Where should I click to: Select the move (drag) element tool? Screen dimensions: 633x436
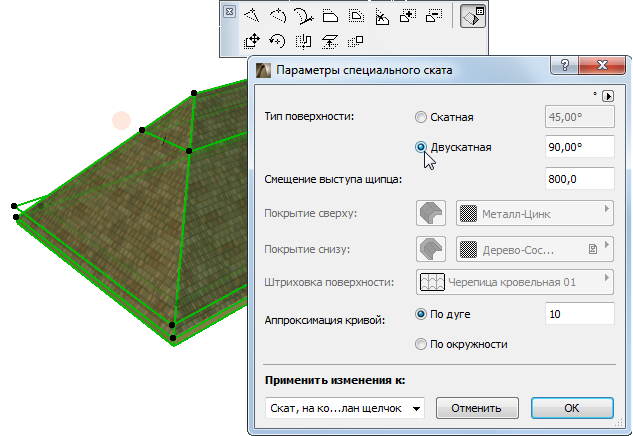click(x=252, y=41)
